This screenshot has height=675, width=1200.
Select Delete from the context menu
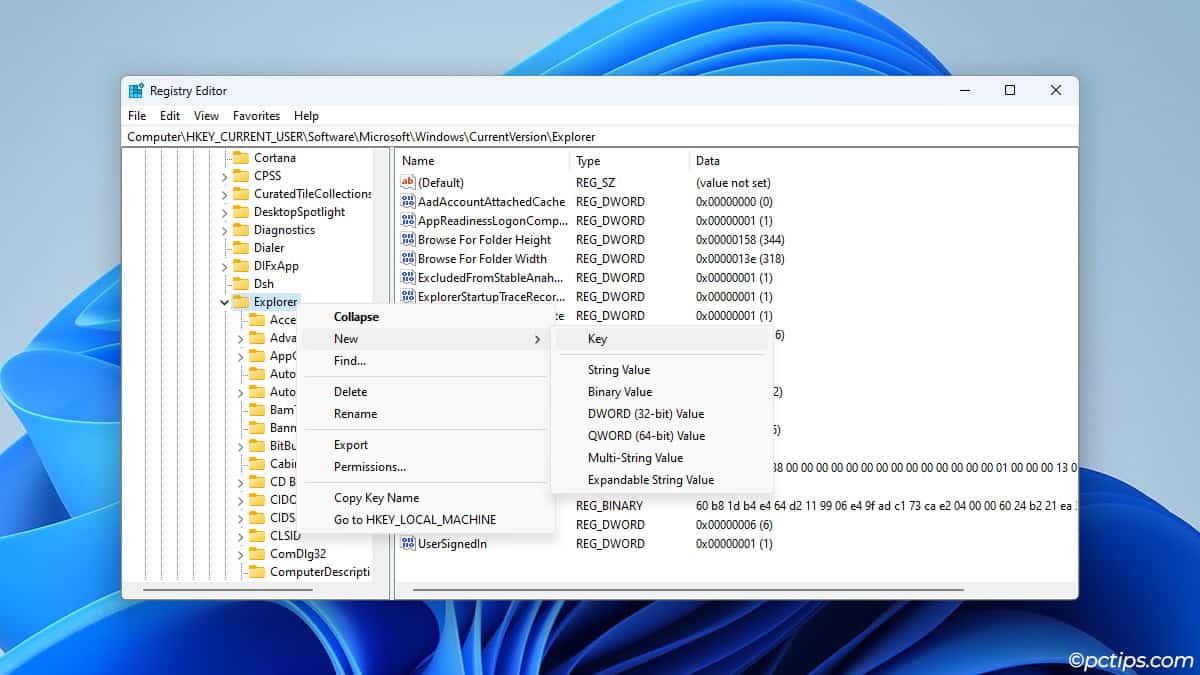[x=425, y=392]
